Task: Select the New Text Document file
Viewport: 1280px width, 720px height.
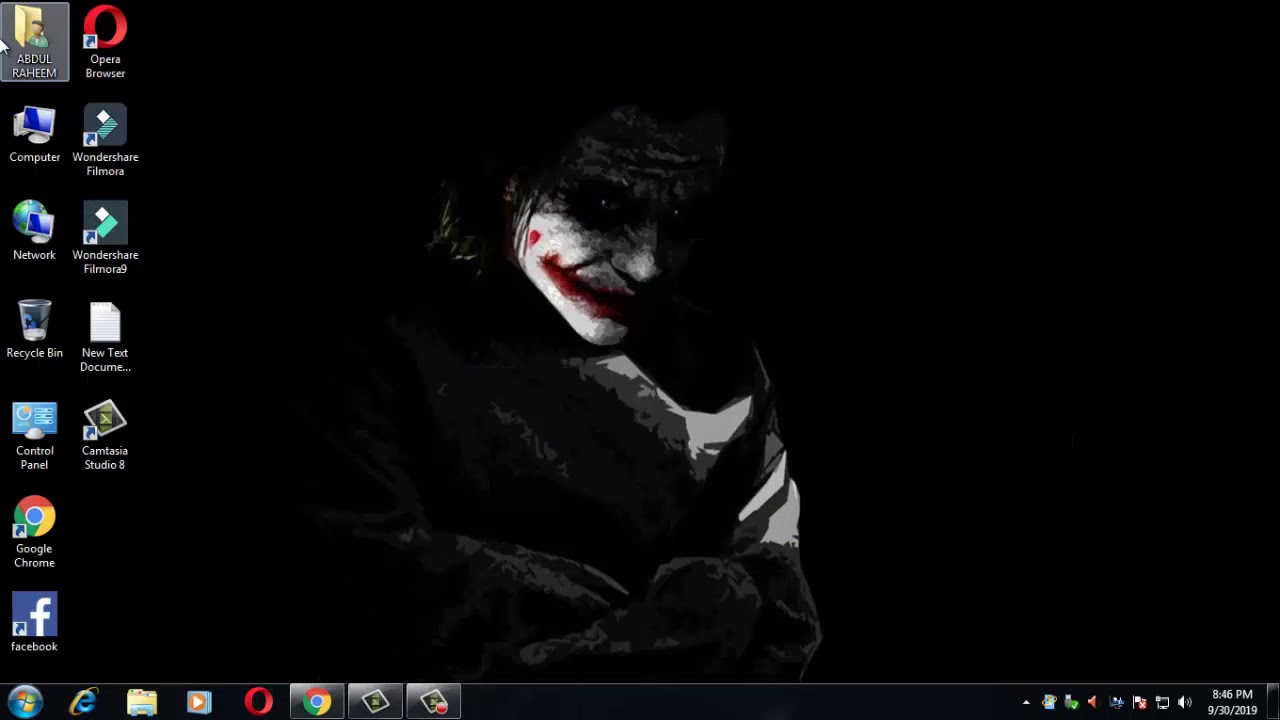Action: tap(105, 337)
